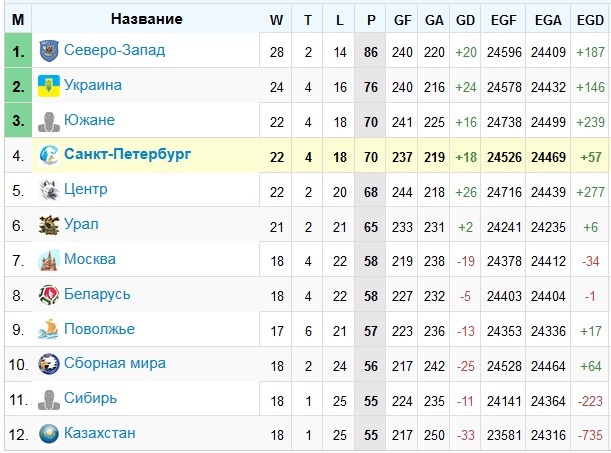Click the Поволжье ship logo icon
The width and height of the screenshot is (611, 453).
point(49,330)
